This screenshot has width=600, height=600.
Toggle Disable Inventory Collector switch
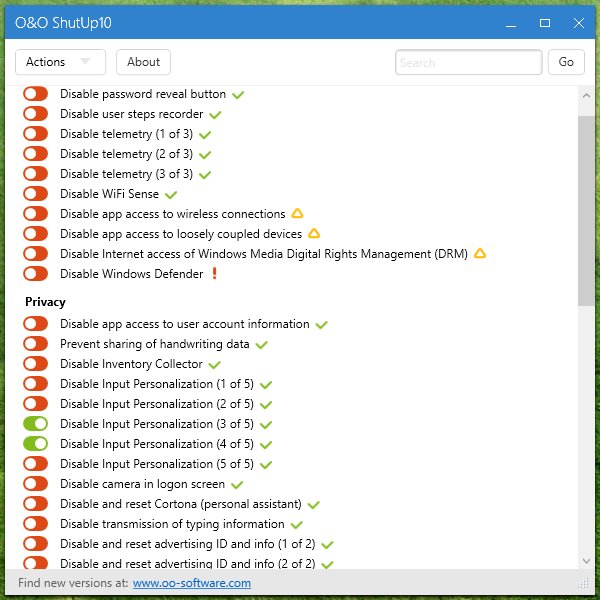(36, 364)
